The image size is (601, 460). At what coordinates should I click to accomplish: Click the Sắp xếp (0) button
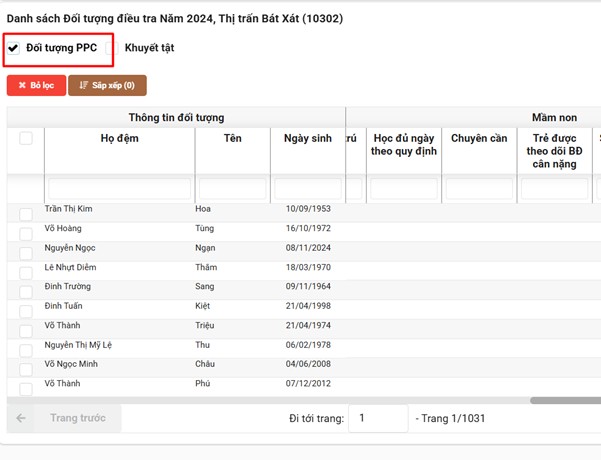click(x=107, y=86)
